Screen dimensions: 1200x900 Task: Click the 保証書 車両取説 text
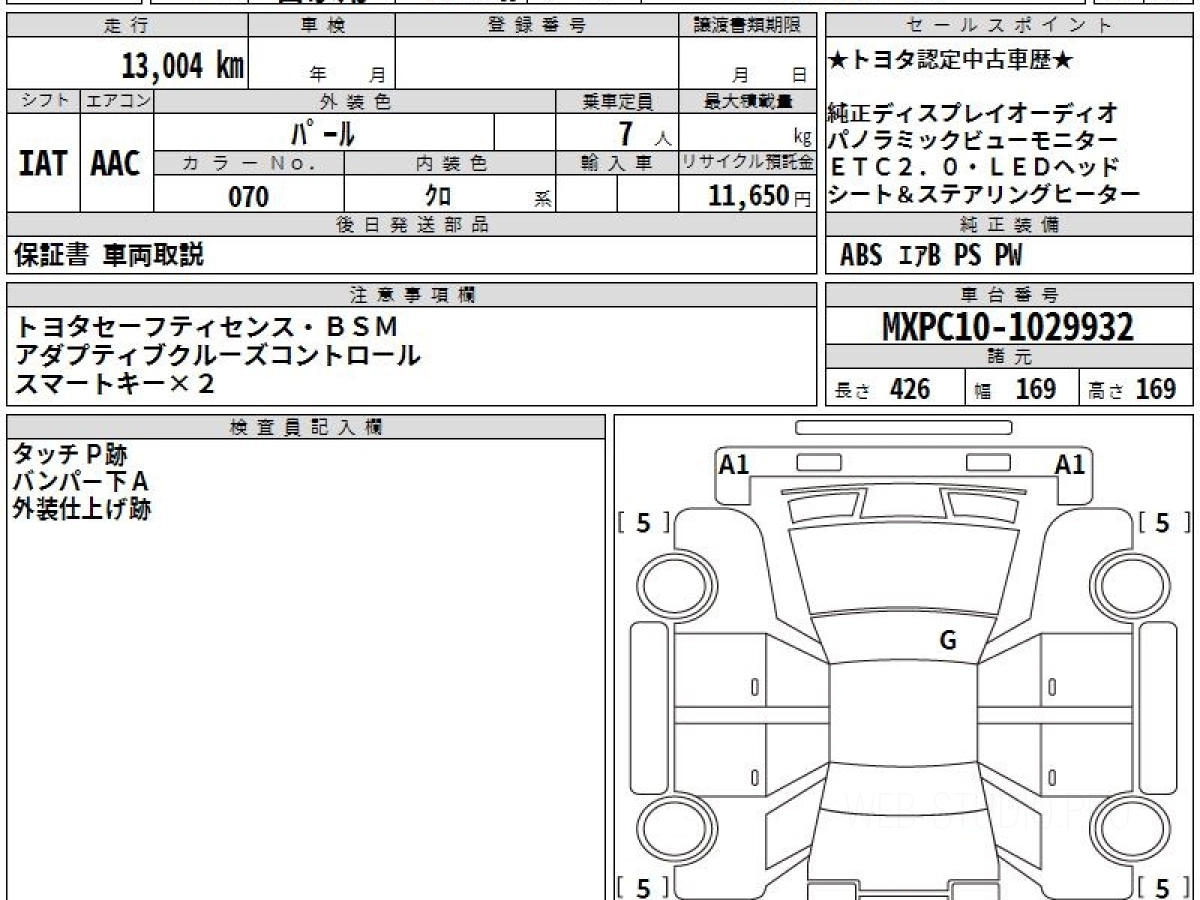pyautogui.click(x=109, y=255)
